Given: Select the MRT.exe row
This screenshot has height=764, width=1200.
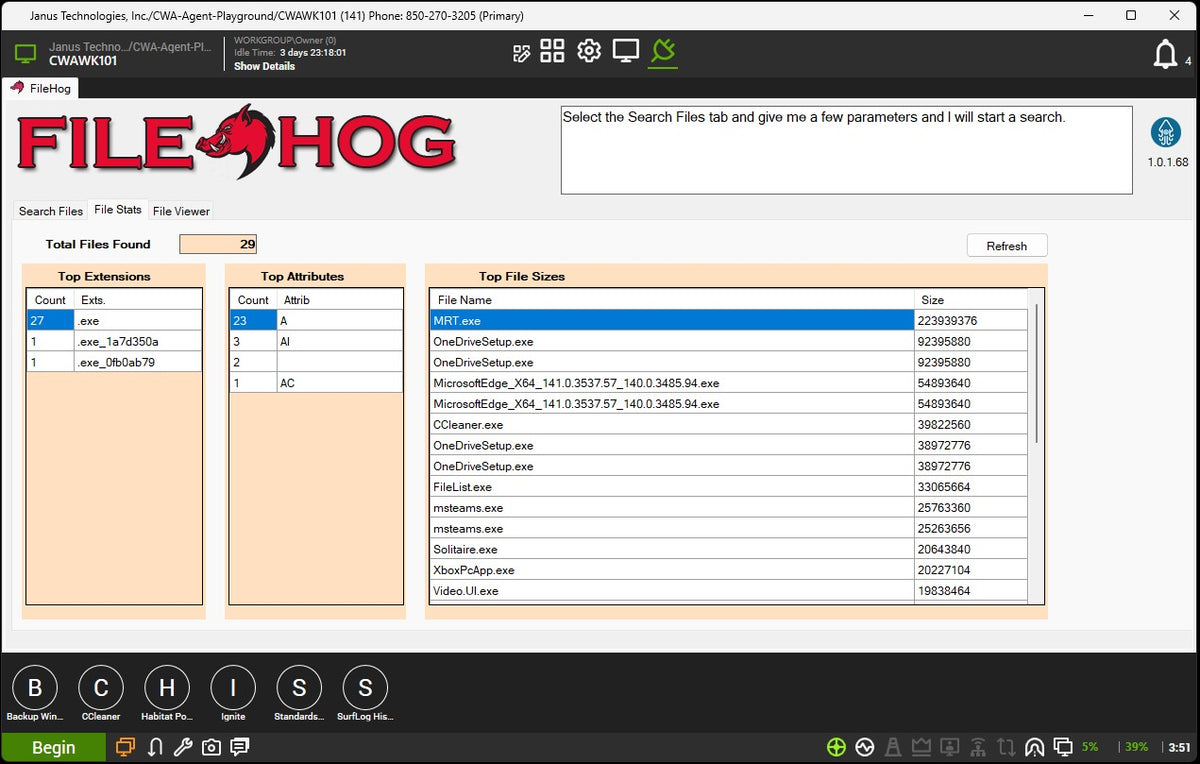Looking at the screenshot, I should 728,321.
